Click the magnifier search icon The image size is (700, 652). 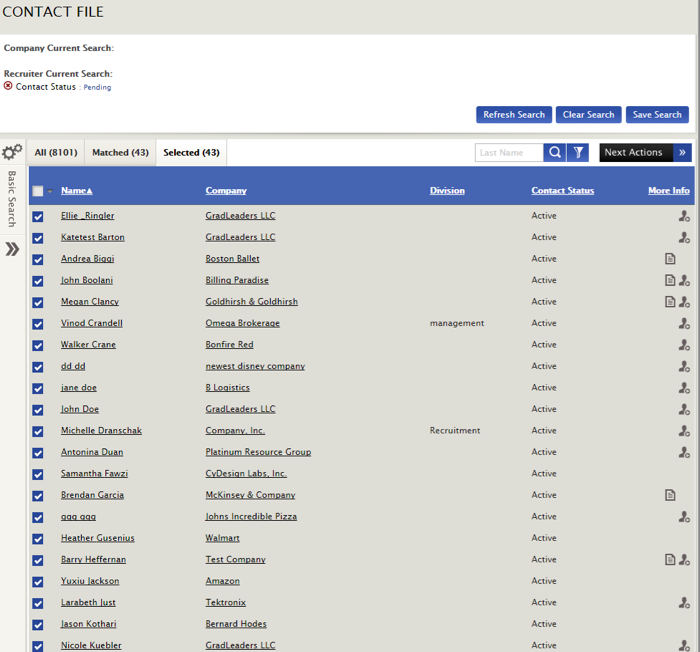[x=554, y=152]
